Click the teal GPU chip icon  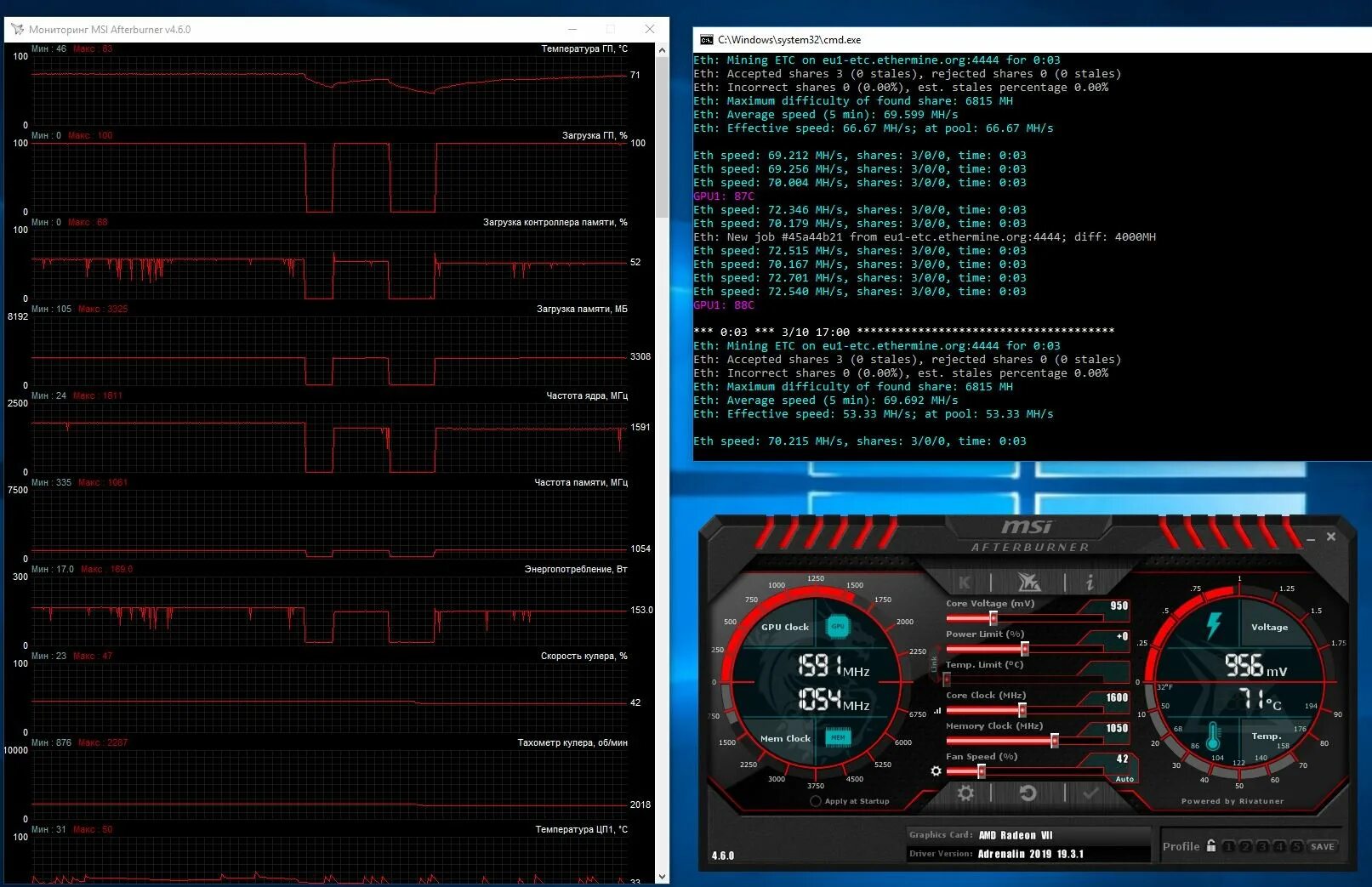[838, 626]
